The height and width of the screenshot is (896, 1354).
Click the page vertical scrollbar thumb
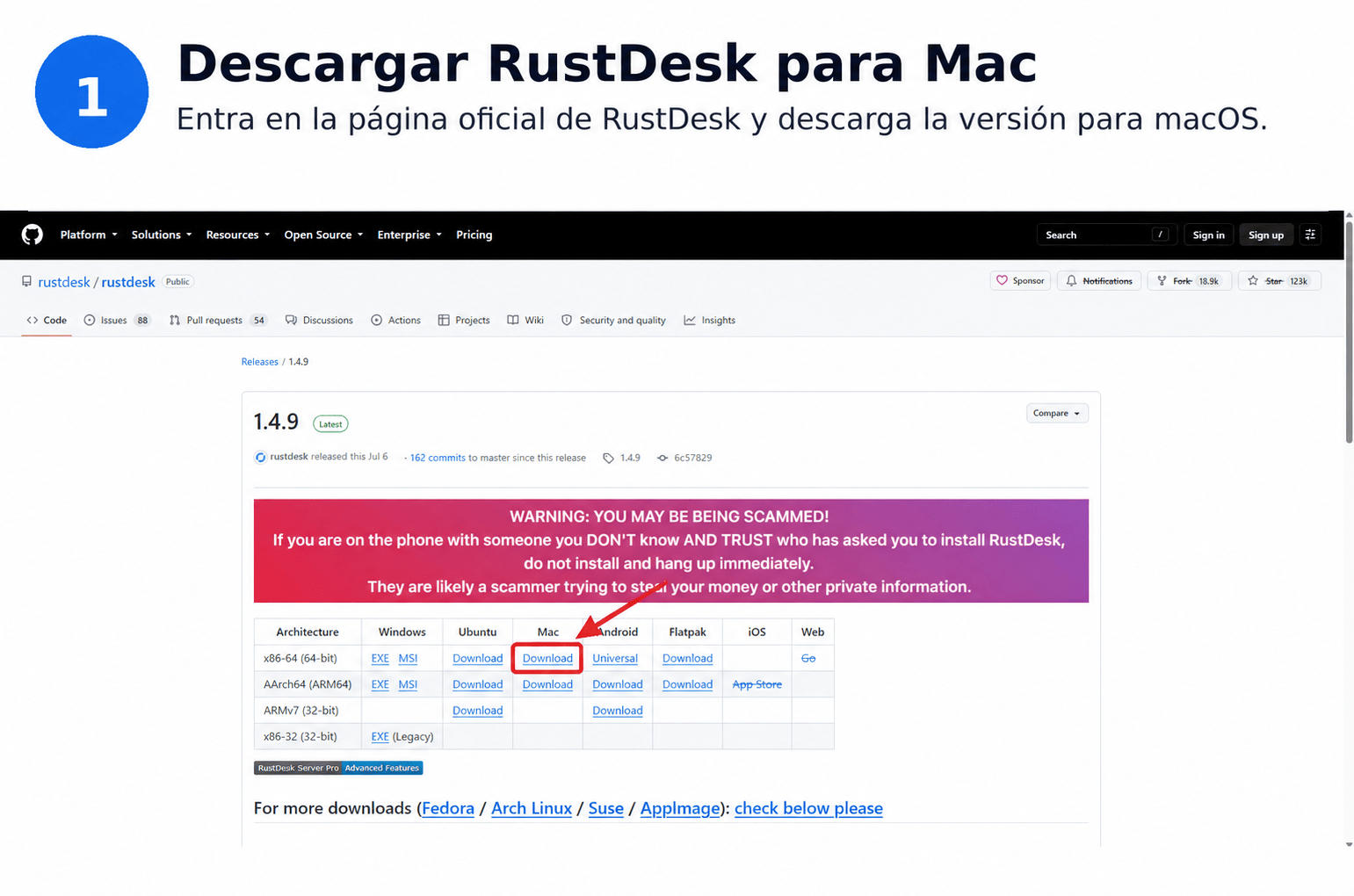click(x=1349, y=332)
